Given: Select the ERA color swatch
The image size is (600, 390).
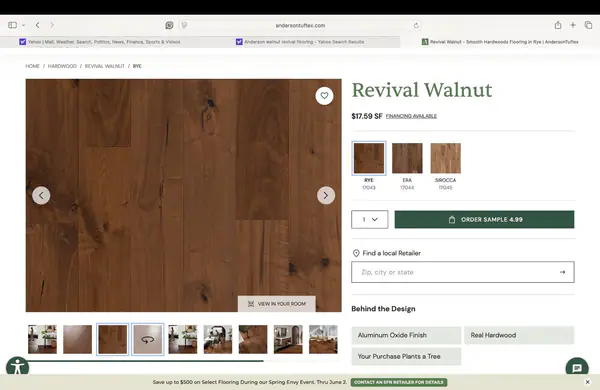Looking at the screenshot, I should coord(407,158).
